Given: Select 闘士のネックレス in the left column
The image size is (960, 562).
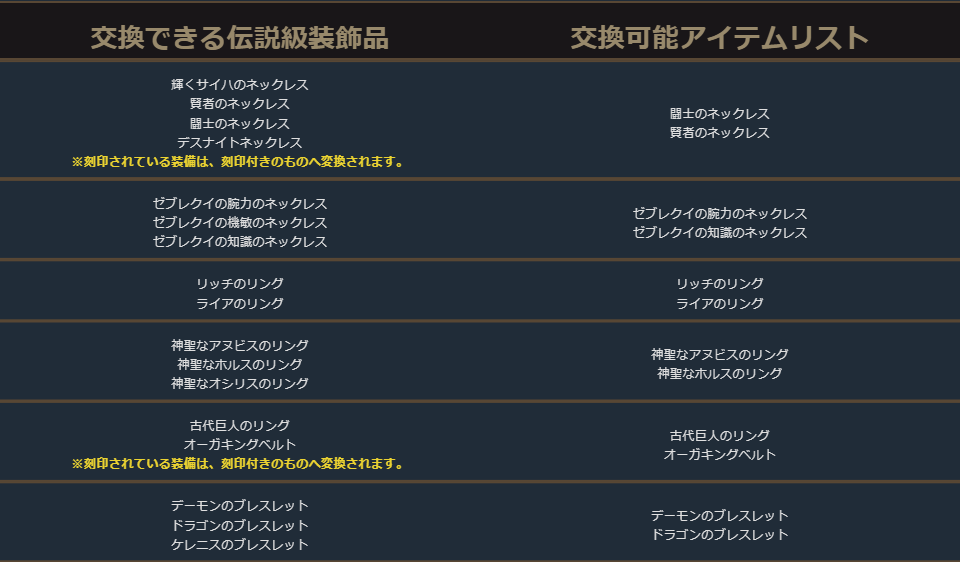Looking at the screenshot, I should [239, 124].
